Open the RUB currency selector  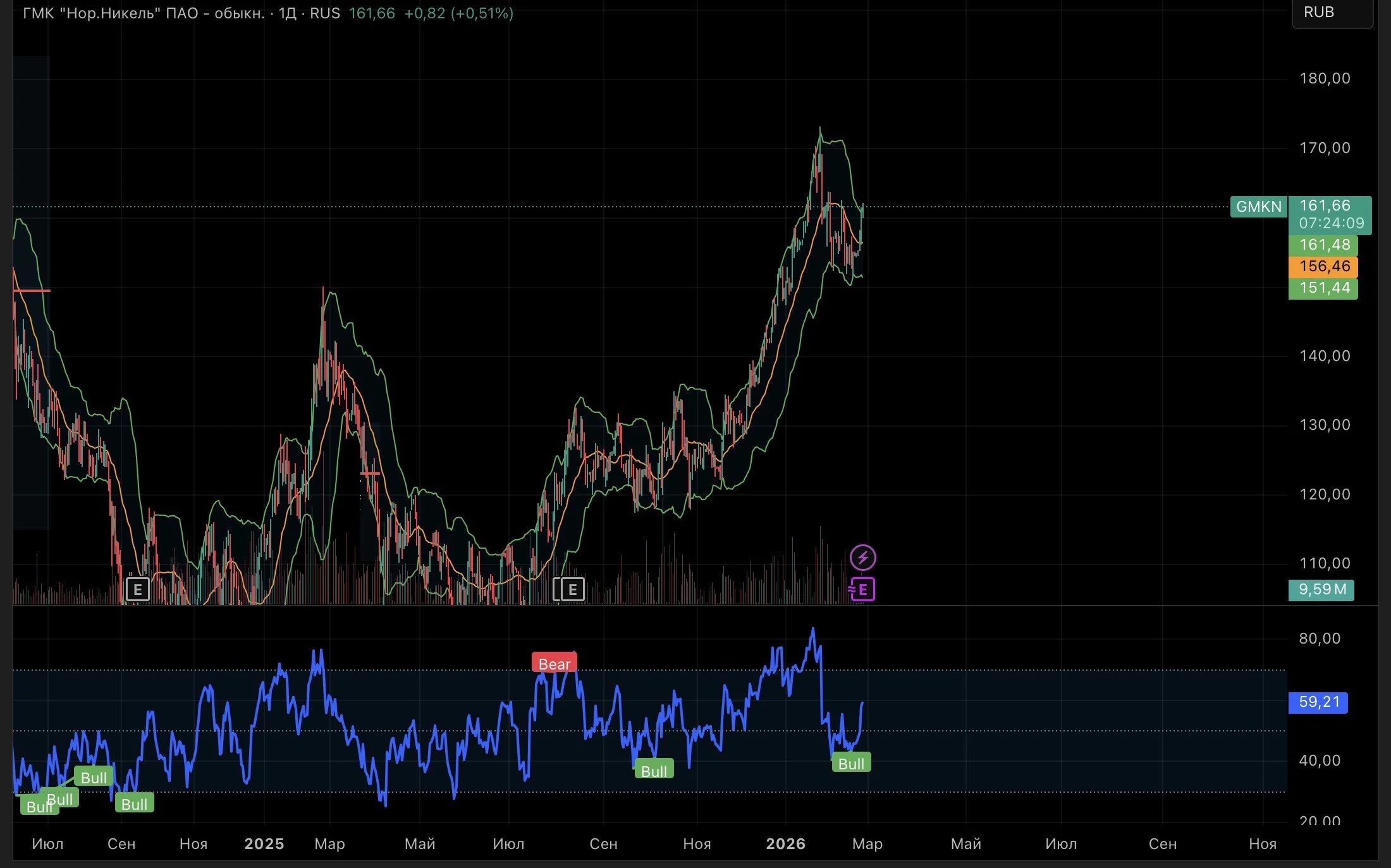[x=1332, y=13]
